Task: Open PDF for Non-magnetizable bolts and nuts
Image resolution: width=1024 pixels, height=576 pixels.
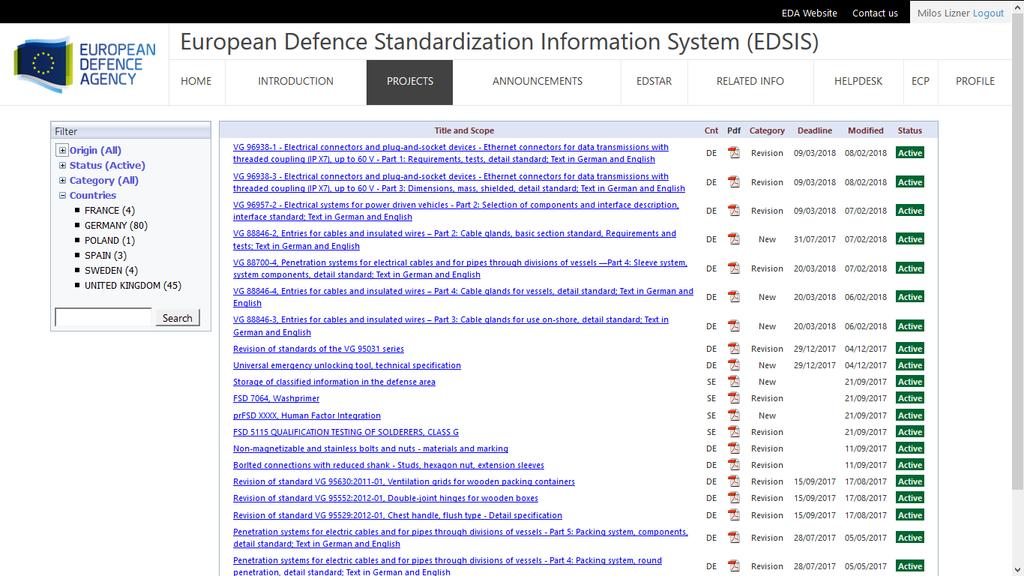Action: 734,448
